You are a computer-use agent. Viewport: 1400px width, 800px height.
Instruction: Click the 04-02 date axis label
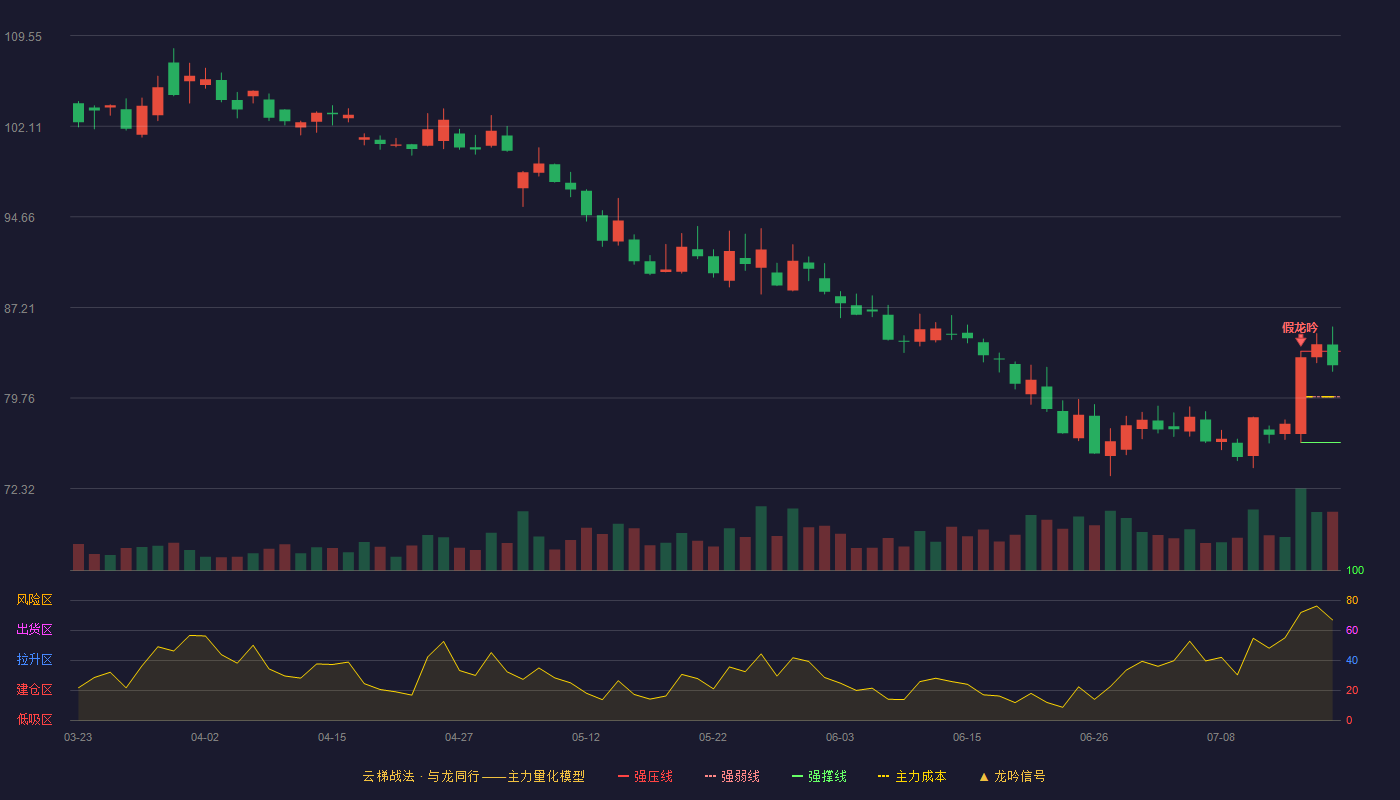[x=205, y=737]
